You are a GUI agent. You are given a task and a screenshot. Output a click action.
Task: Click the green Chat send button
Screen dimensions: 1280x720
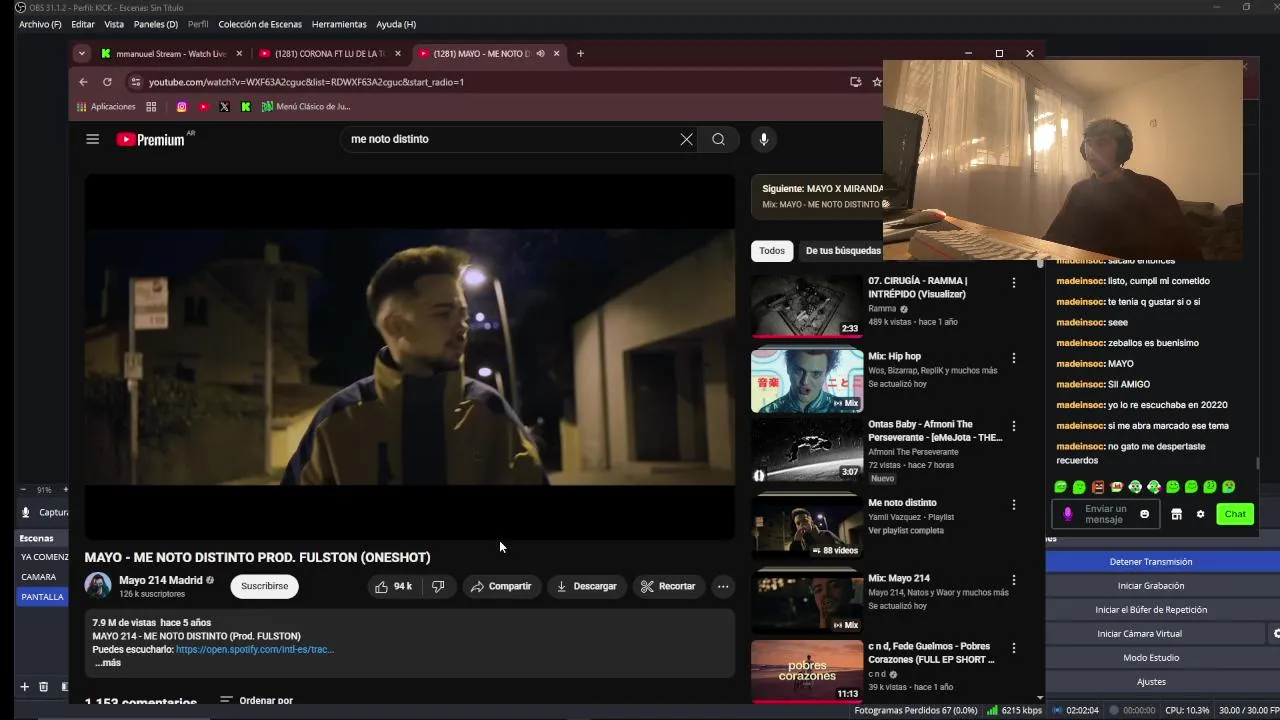click(1235, 514)
